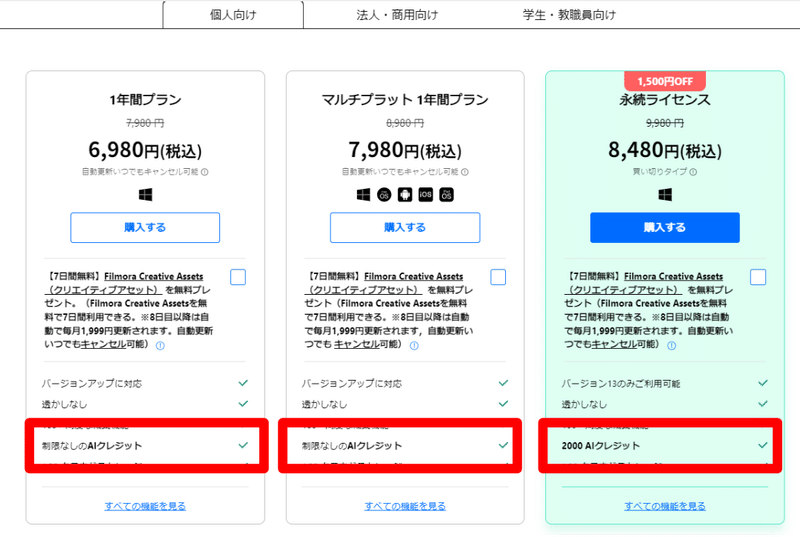The width and height of the screenshot is (800, 537).
Task: Select the 学生・教職員向け tab
Action: coord(569,15)
